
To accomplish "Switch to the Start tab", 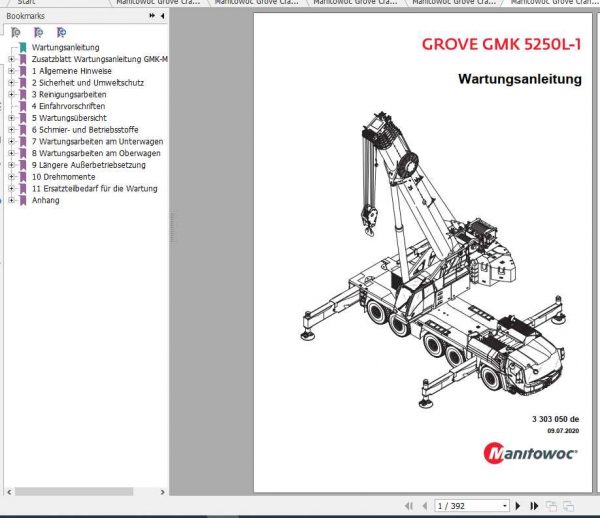I will coord(27,2).
